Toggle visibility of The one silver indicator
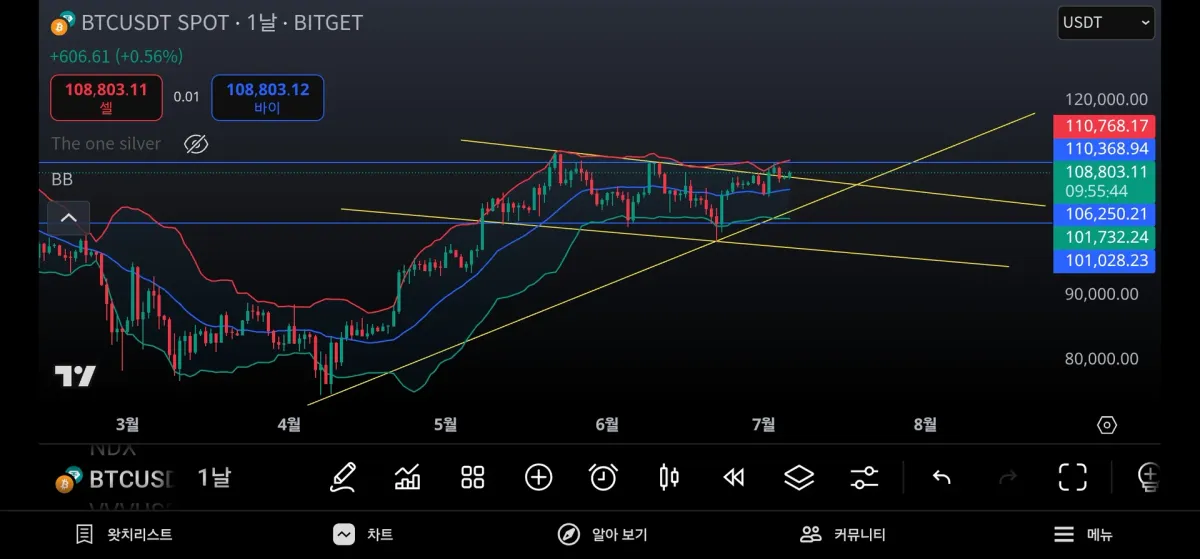This screenshot has height=559, width=1200. [x=196, y=144]
